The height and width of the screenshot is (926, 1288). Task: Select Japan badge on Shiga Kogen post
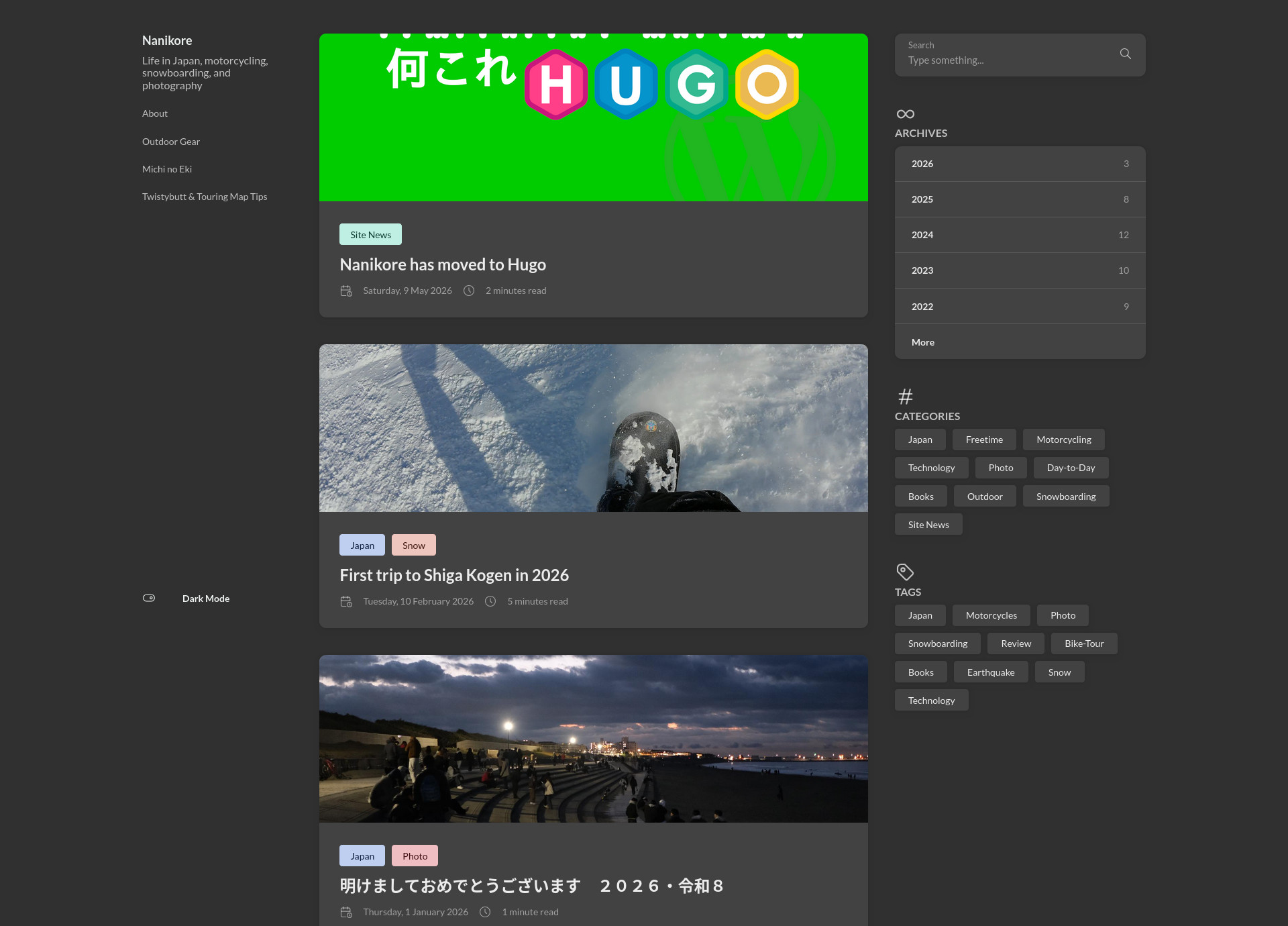pos(362,545)
